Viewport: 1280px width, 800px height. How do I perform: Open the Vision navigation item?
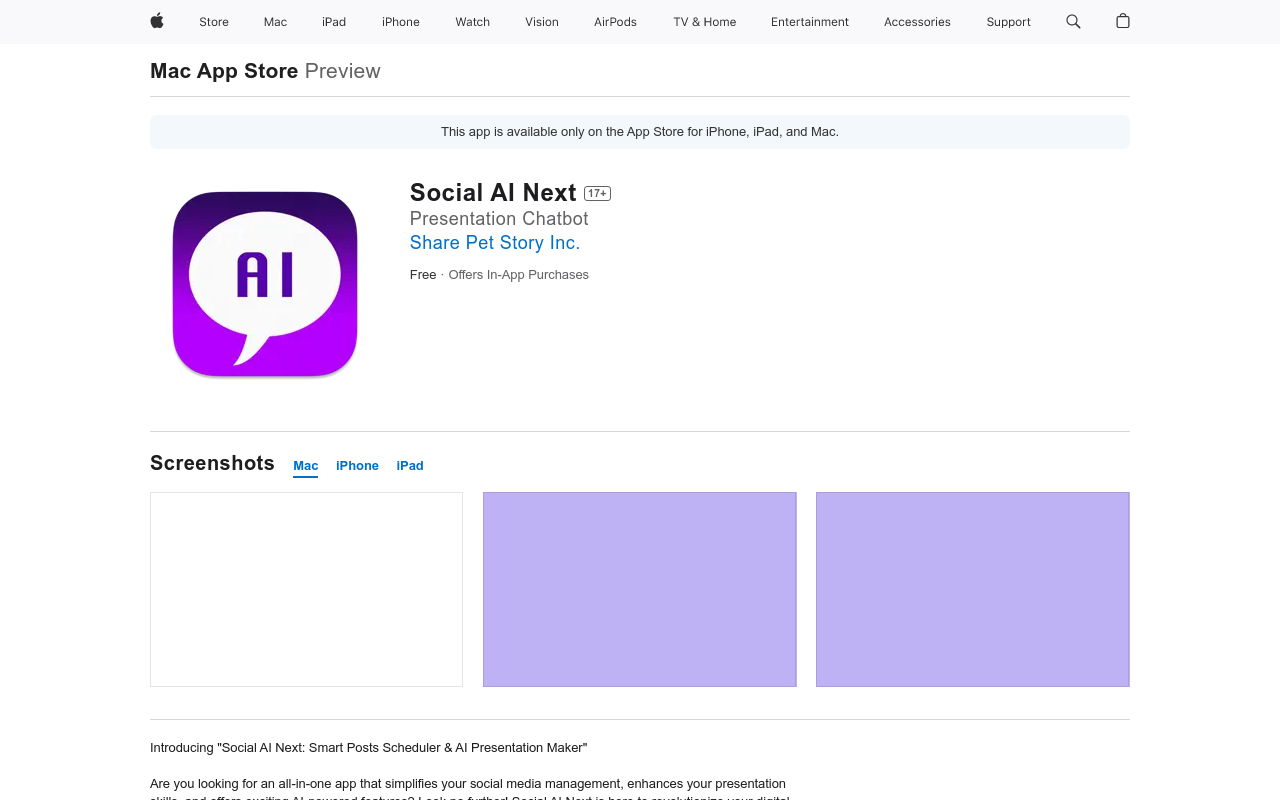542,22
